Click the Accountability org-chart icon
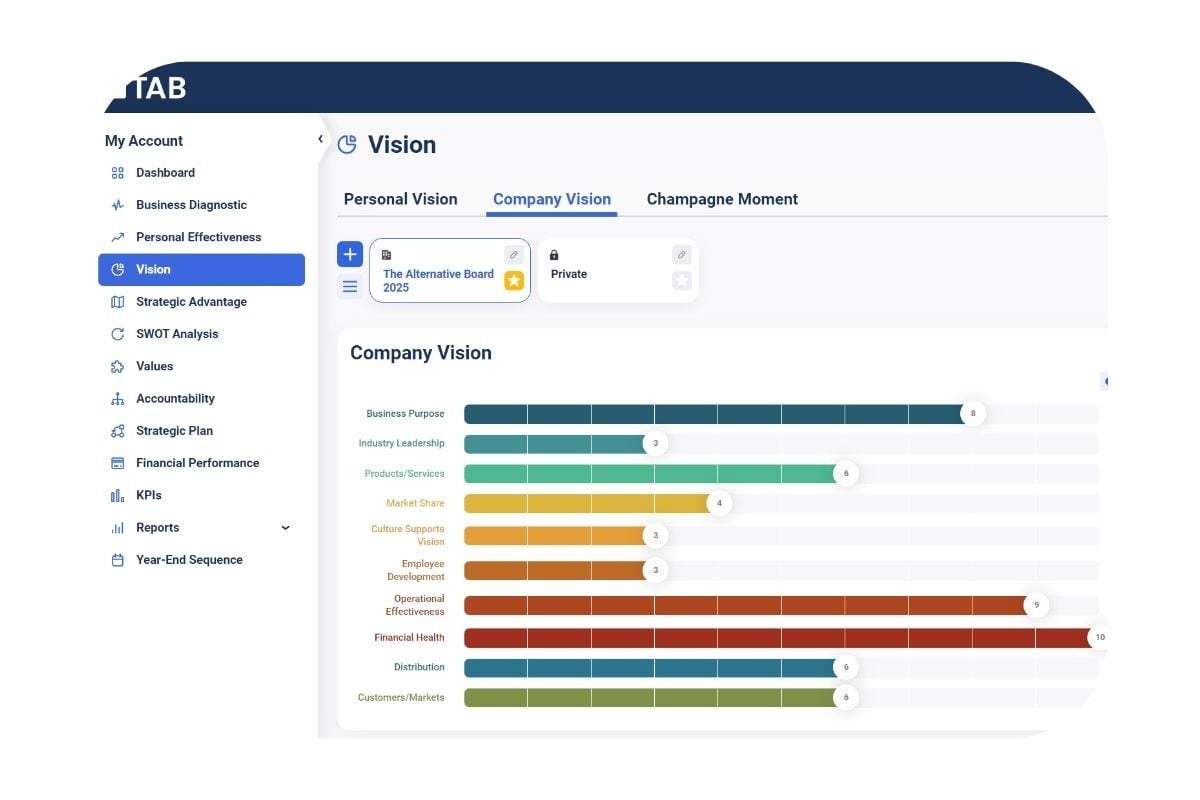 pos(117,399)
